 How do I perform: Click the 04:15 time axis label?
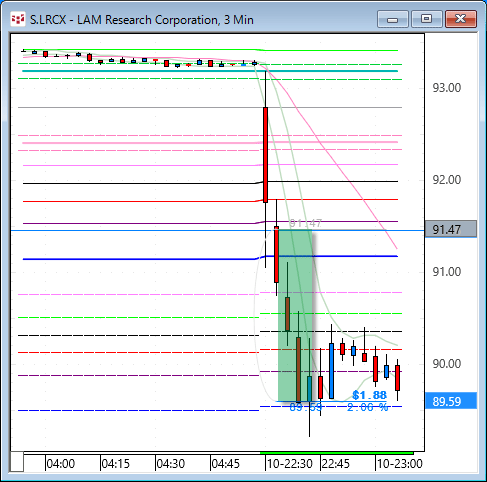click(116, 464)
